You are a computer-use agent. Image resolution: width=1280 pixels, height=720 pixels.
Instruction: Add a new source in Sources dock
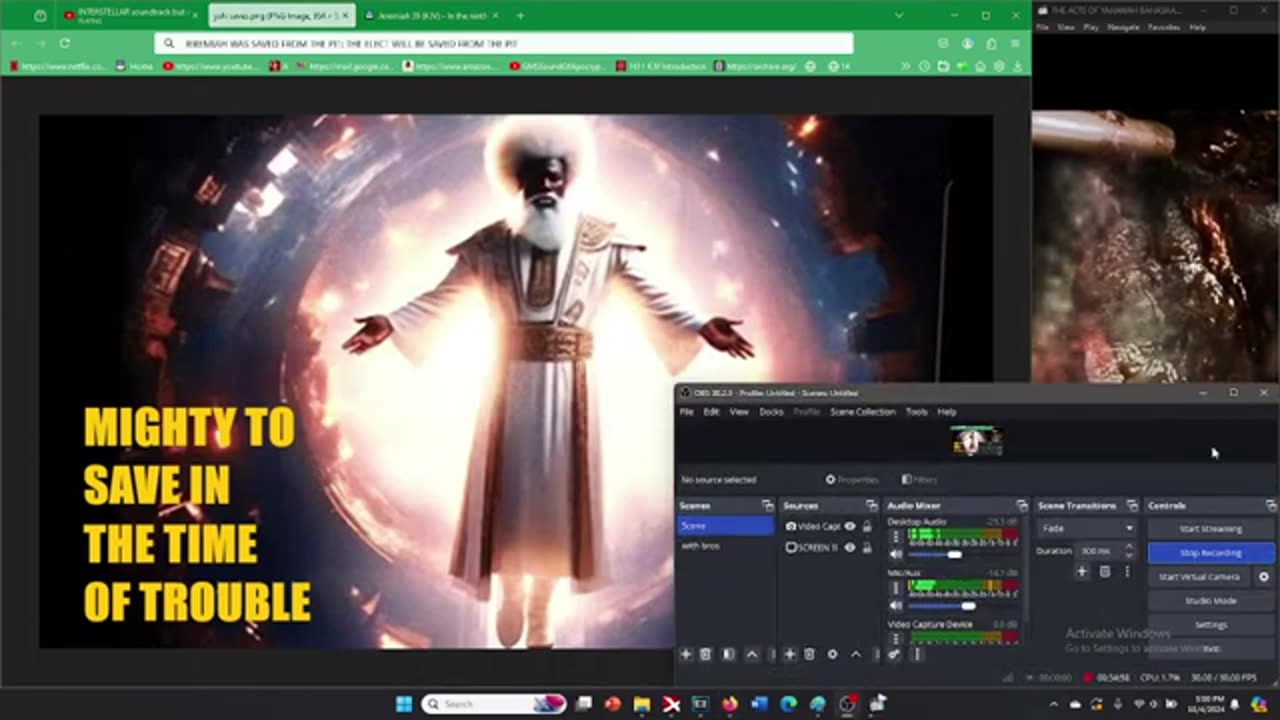point(789,654)
